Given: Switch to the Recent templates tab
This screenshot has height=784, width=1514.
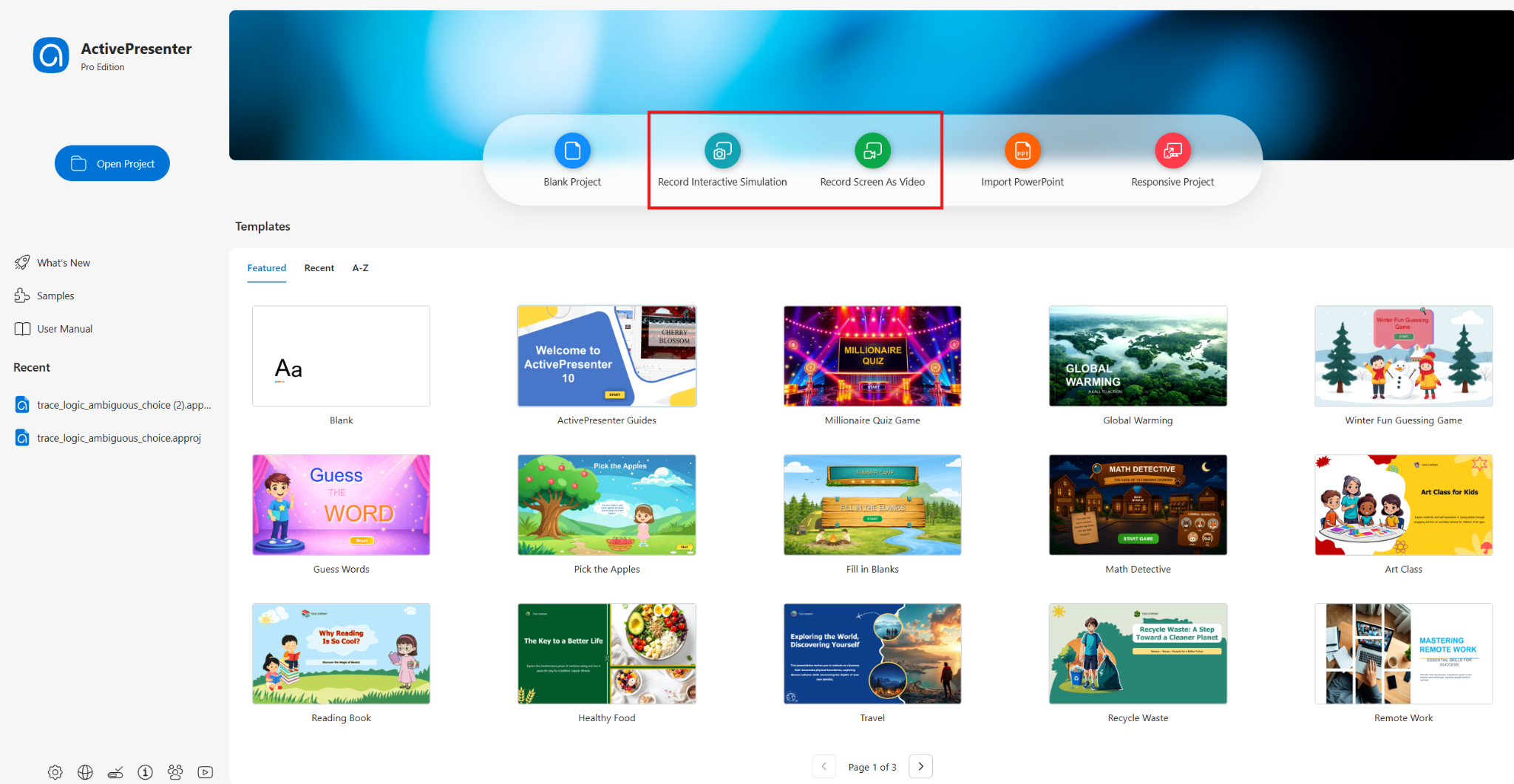Looking at the screenshot, I should pos(319,267).
